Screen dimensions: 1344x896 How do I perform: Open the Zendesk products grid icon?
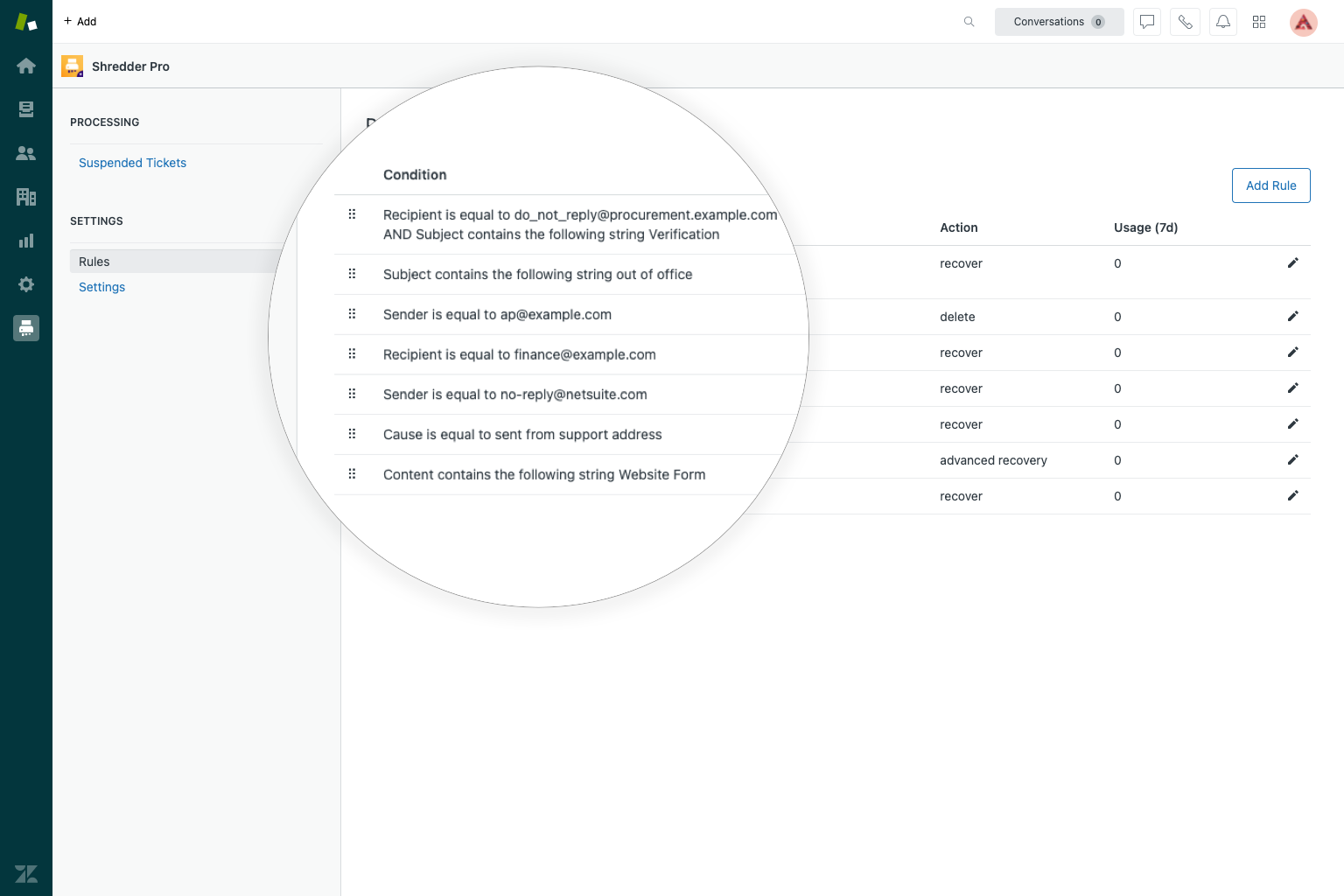click(x=1259, y=22)
